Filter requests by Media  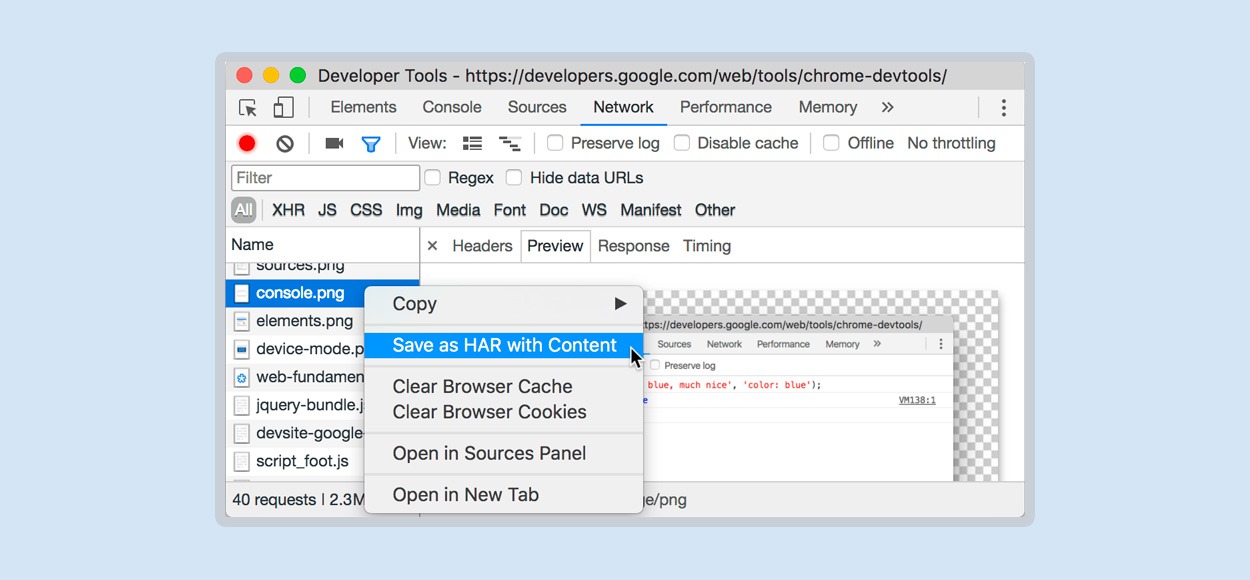458,210
